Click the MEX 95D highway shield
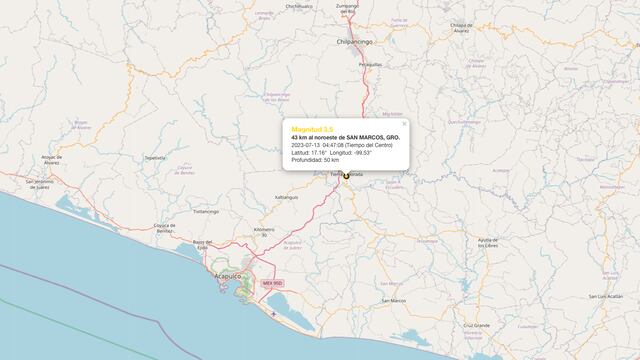The width and height of the screenshot is (640, 360). 273,283
